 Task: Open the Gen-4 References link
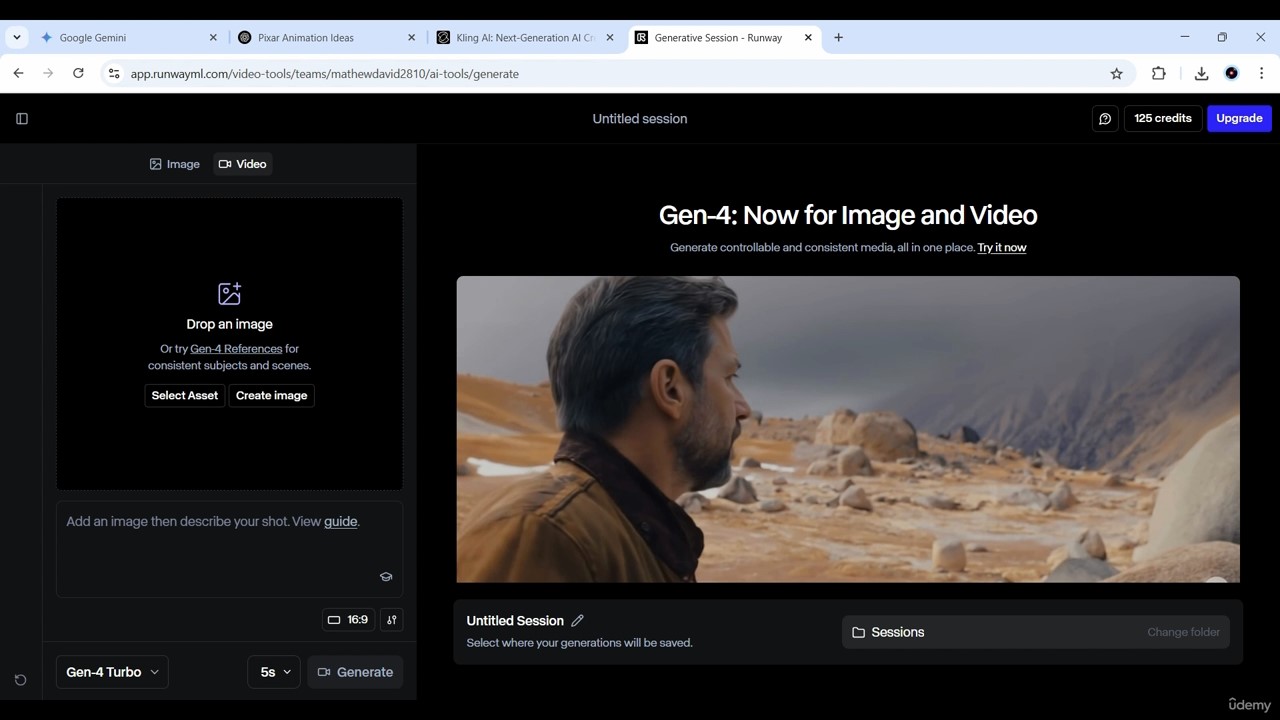(x=236, y=349)
